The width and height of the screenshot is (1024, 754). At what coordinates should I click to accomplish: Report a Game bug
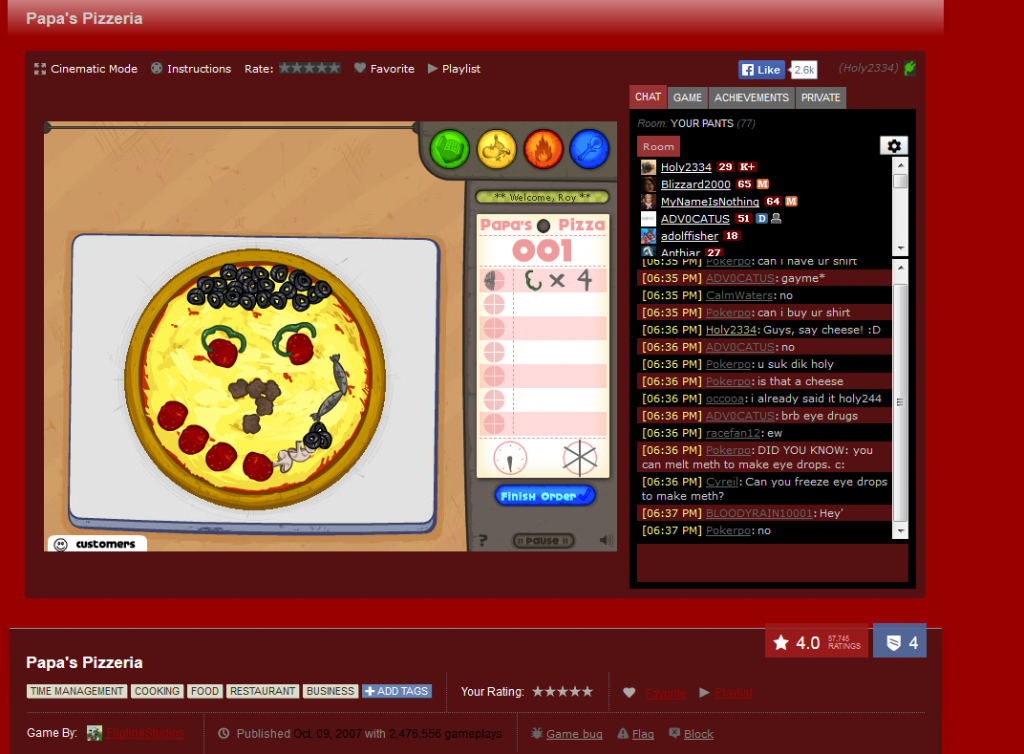[574, 734]
